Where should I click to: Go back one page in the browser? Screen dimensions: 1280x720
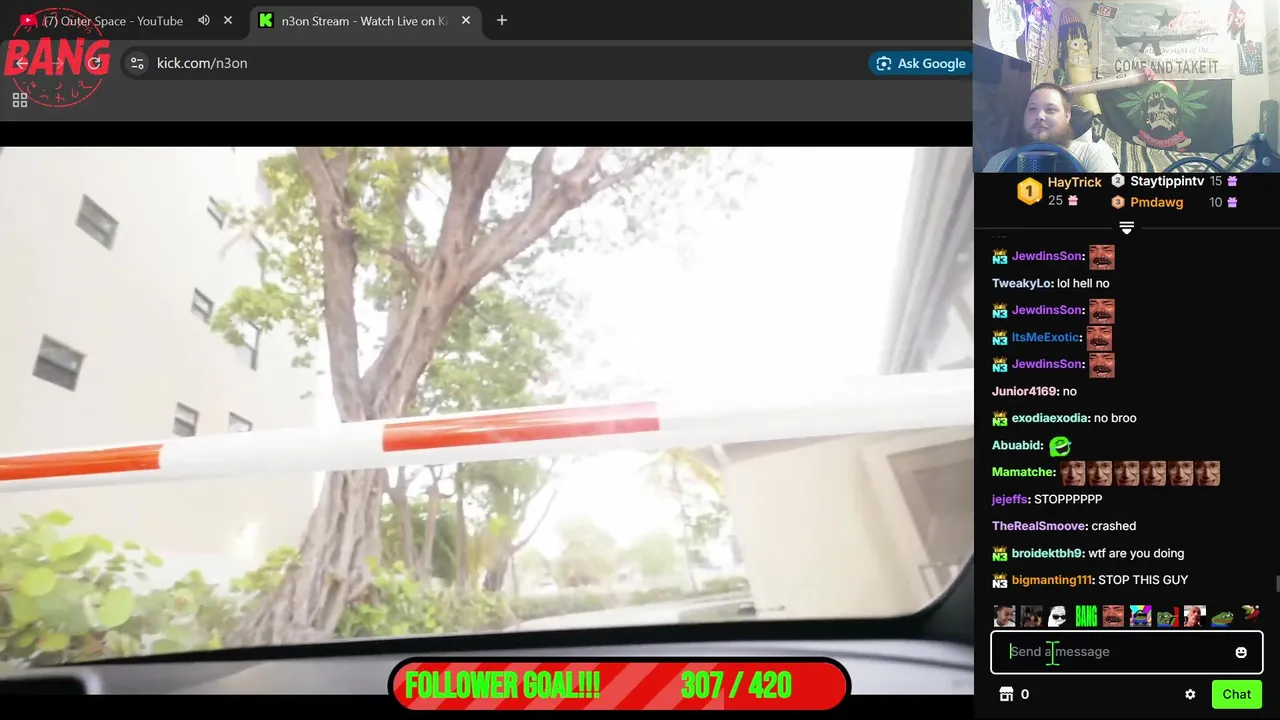pos(22,63)
